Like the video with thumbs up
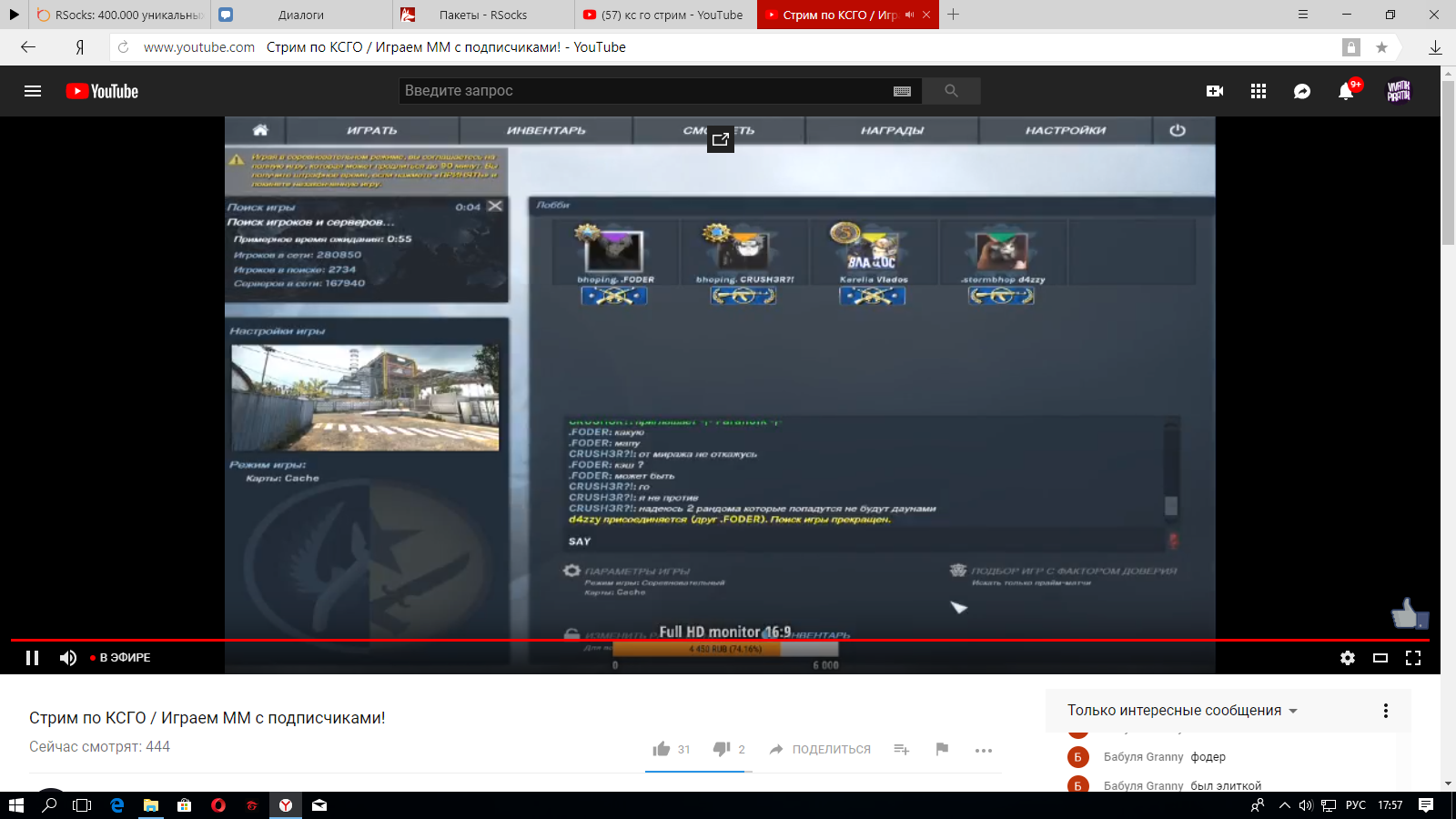Viewport: 1456px width, 819px height. click(x=662, y=749)
